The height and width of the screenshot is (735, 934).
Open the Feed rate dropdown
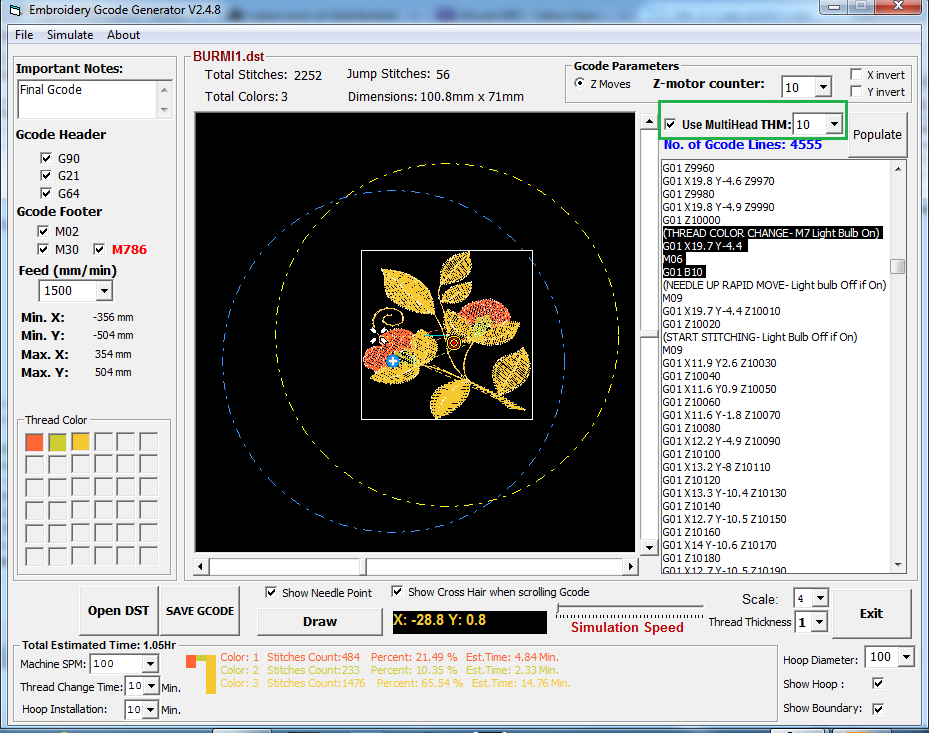104,291
